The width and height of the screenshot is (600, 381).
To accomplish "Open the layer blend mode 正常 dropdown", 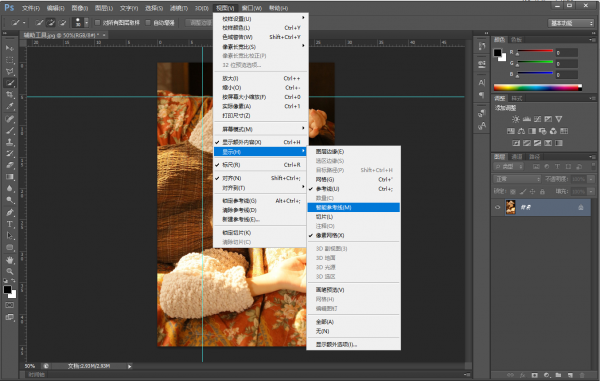I will 517,179.
